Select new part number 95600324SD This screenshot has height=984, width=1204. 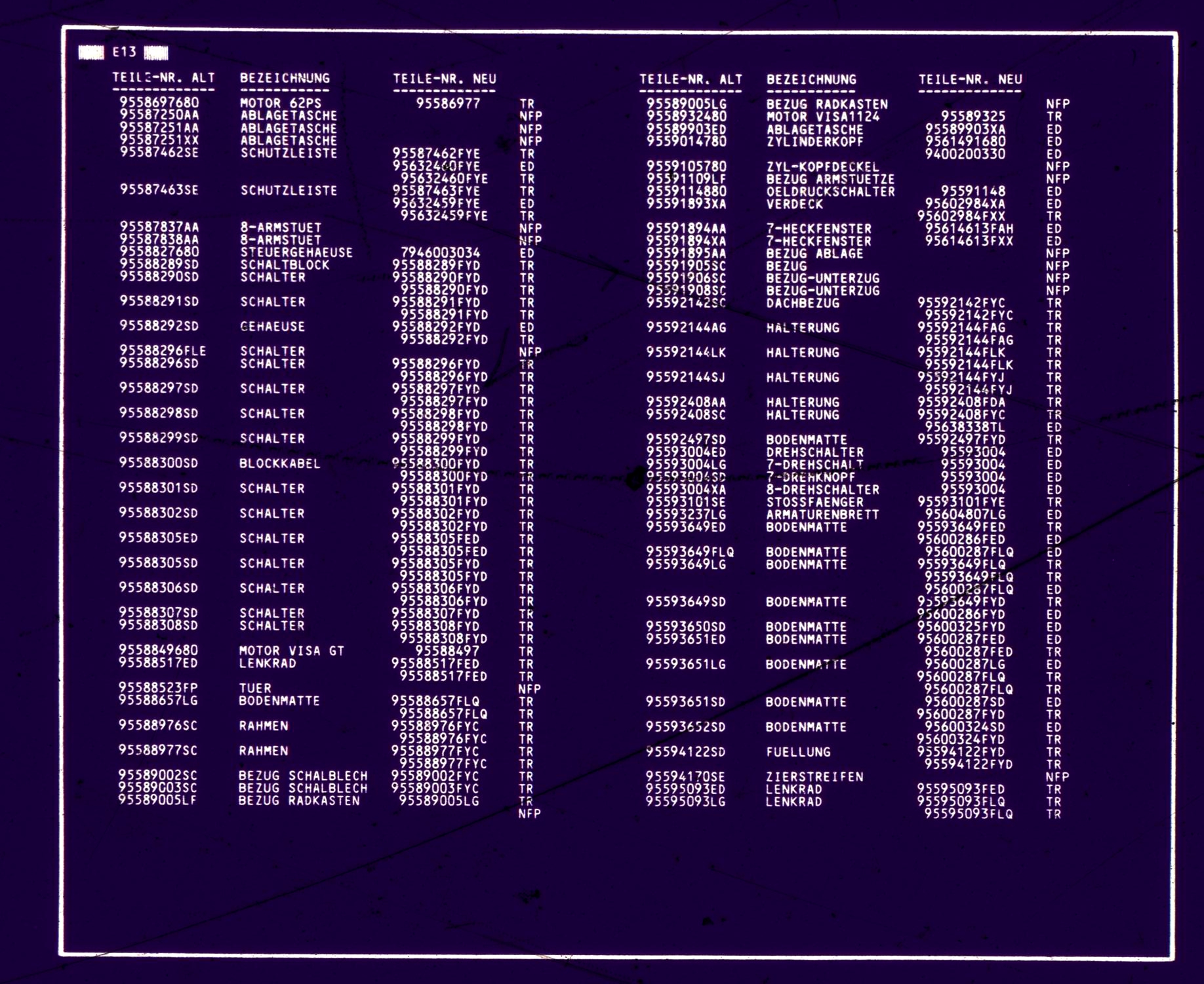[x=965, y=727]
